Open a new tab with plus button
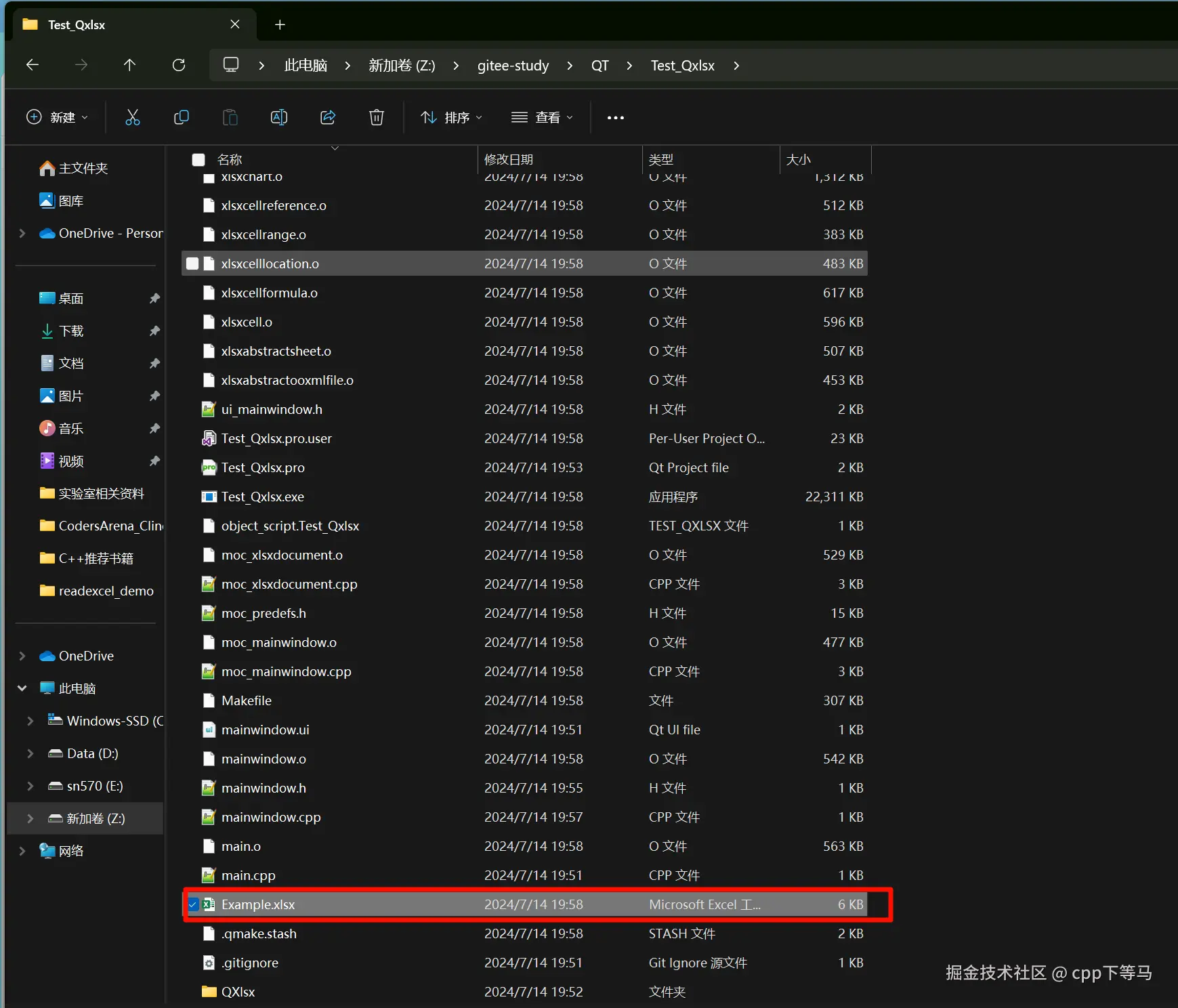The width and height of the screenshot is (1178, 1008). [280, 25]
